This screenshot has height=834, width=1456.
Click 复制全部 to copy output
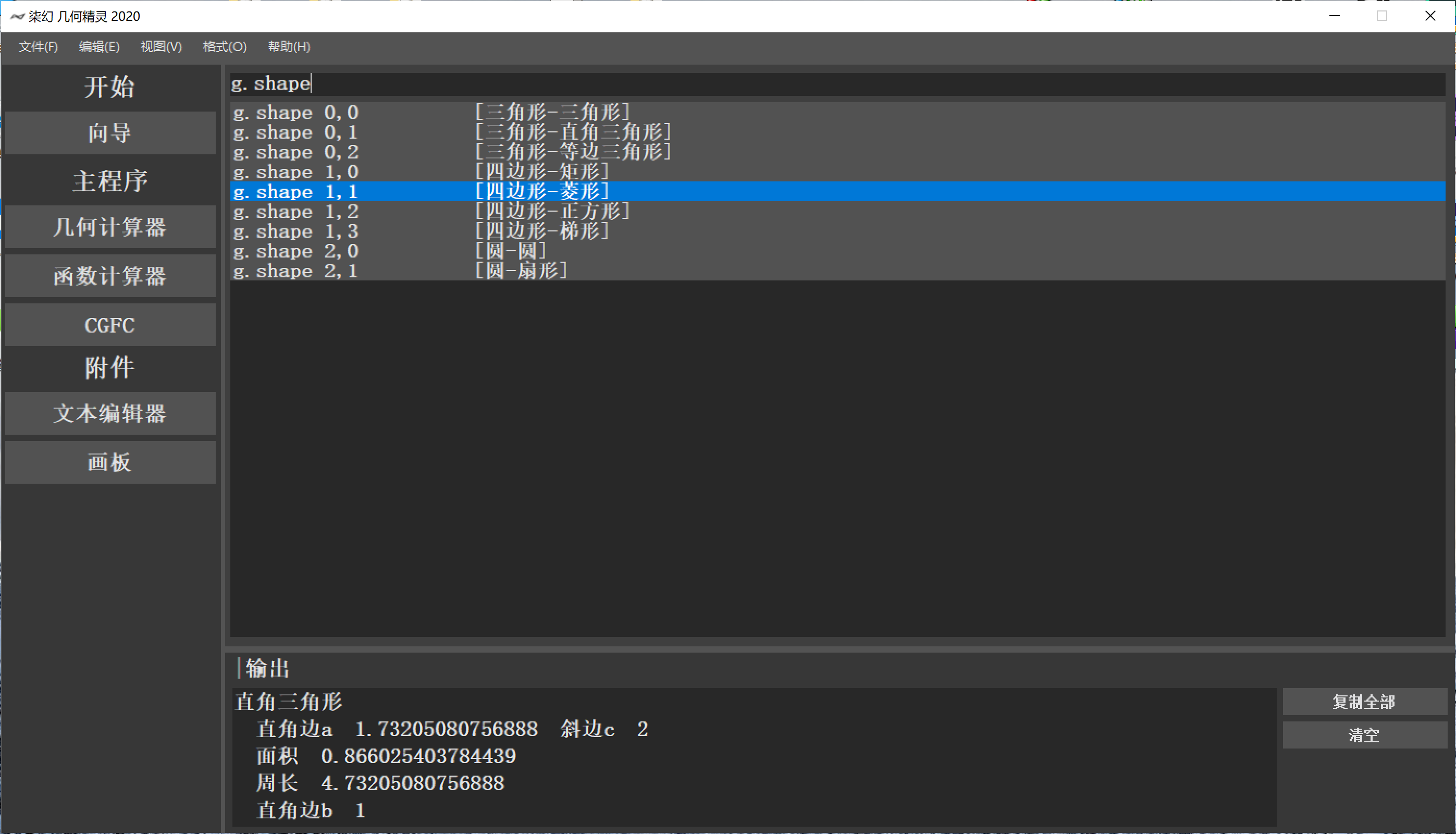(1364, 702)
